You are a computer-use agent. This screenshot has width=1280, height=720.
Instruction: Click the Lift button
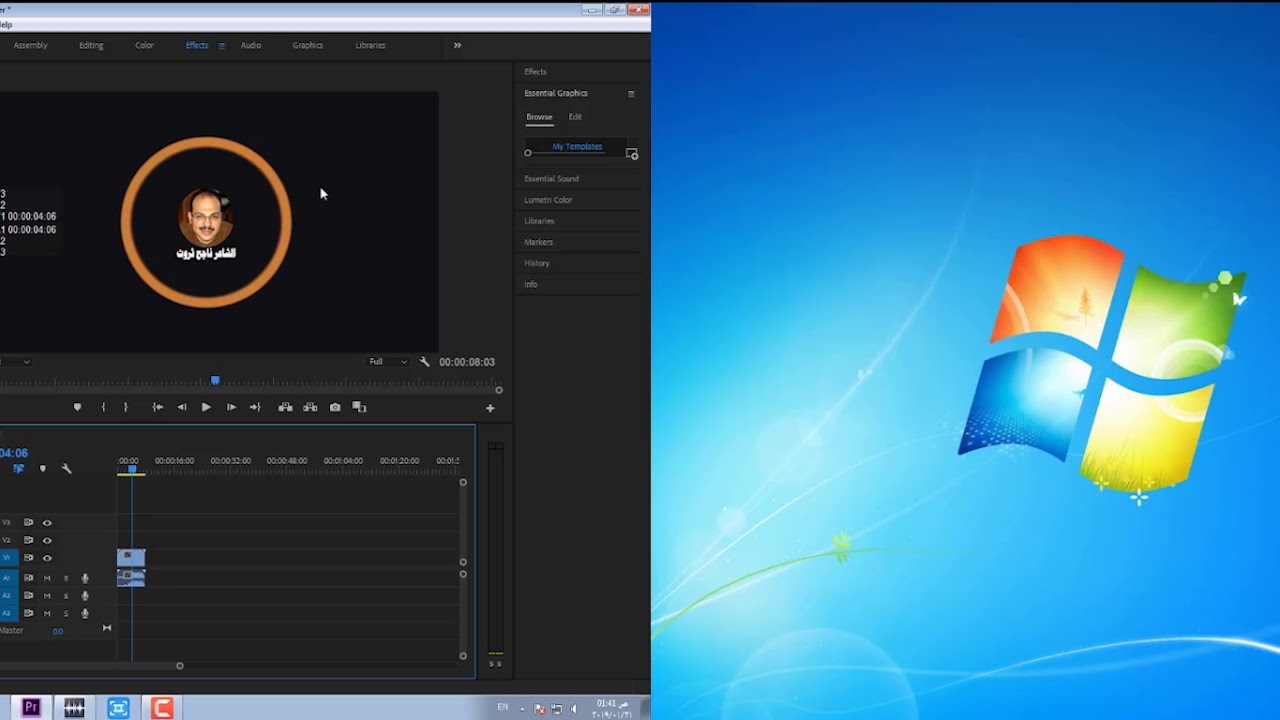tap(285, 407)
